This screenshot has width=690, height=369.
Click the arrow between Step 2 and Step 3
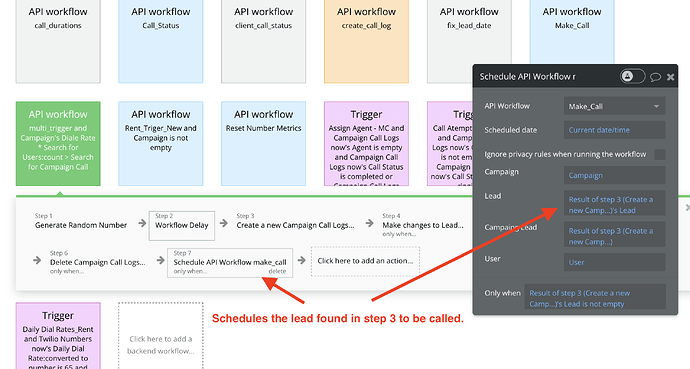click(x=224, y=223)
